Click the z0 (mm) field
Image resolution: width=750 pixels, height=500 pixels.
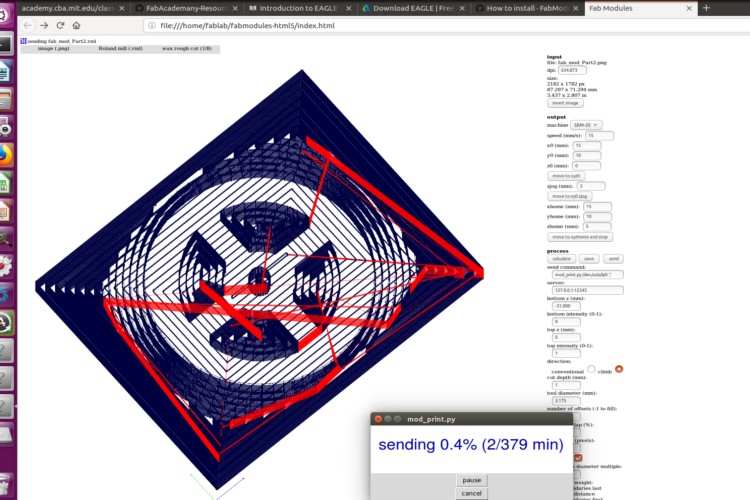[x=586, y=166]
